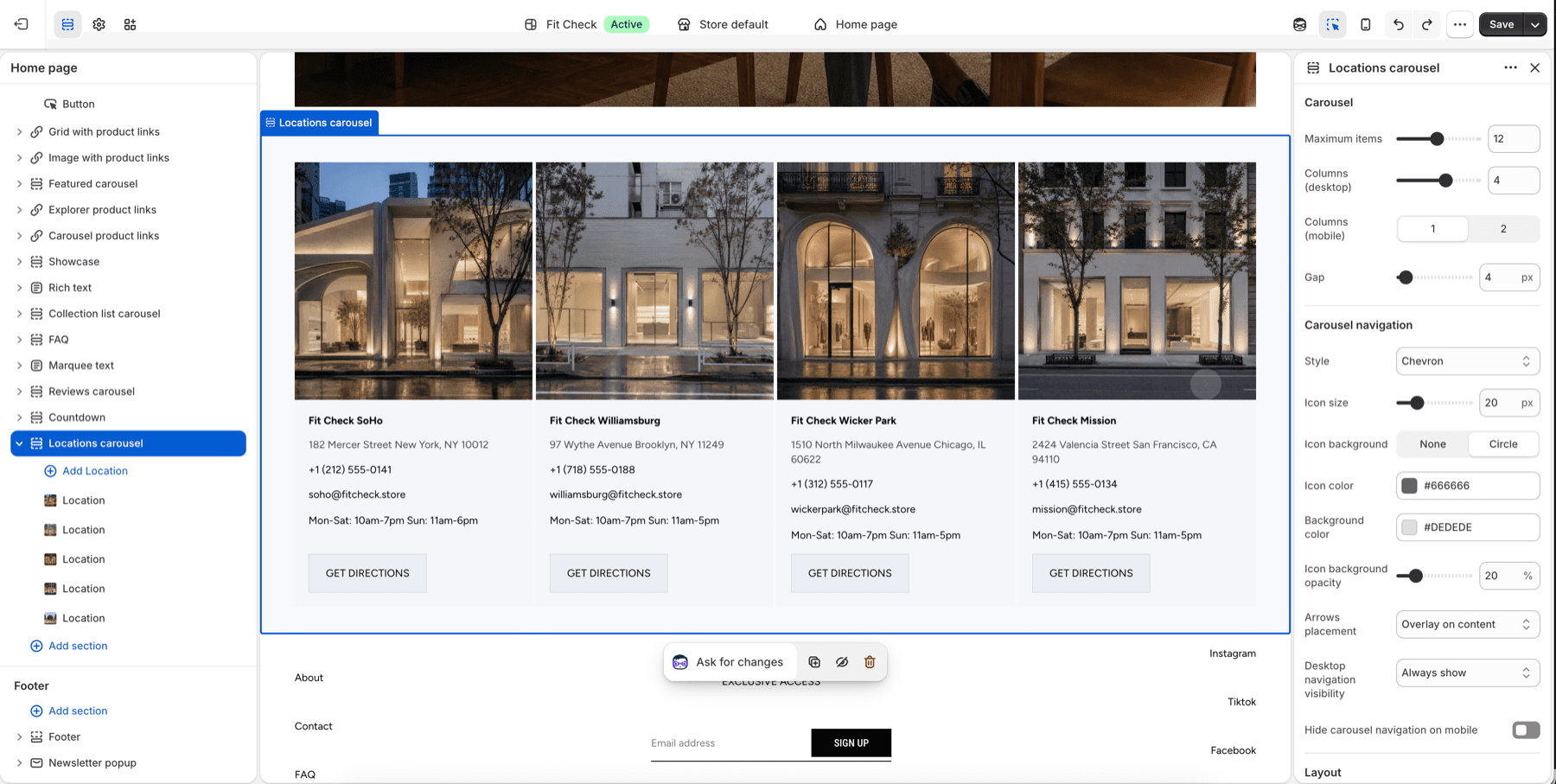Click the FAQ section icon in sidebar
This screenshot has width=1556, height=784.
[36, 339]
